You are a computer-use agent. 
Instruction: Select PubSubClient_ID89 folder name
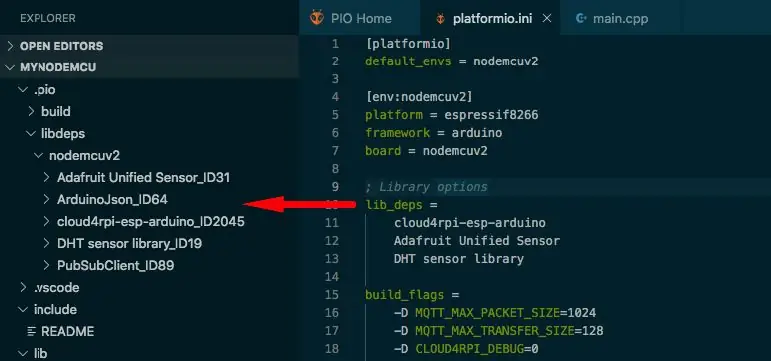[116, 266]
